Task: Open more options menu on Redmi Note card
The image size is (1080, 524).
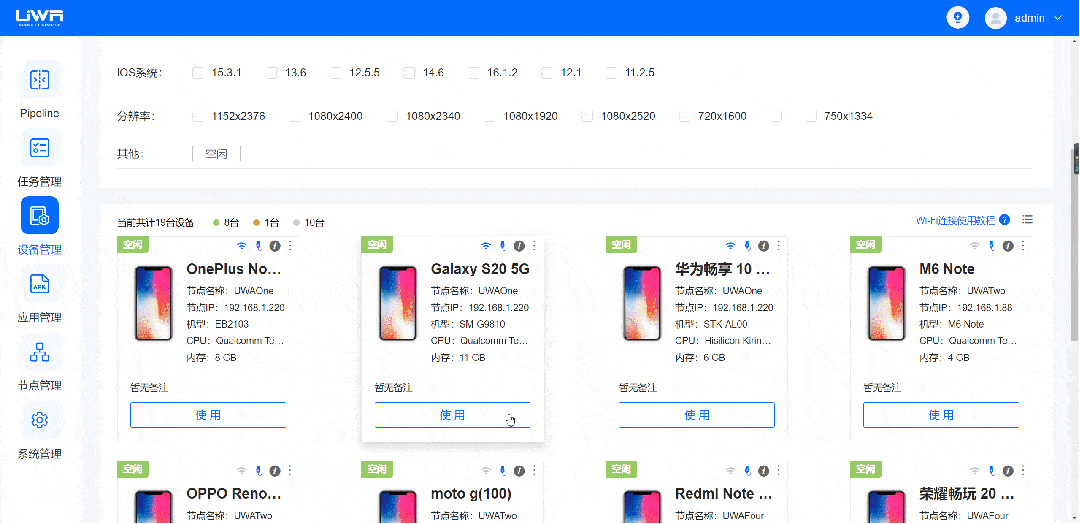Action: 778,470
